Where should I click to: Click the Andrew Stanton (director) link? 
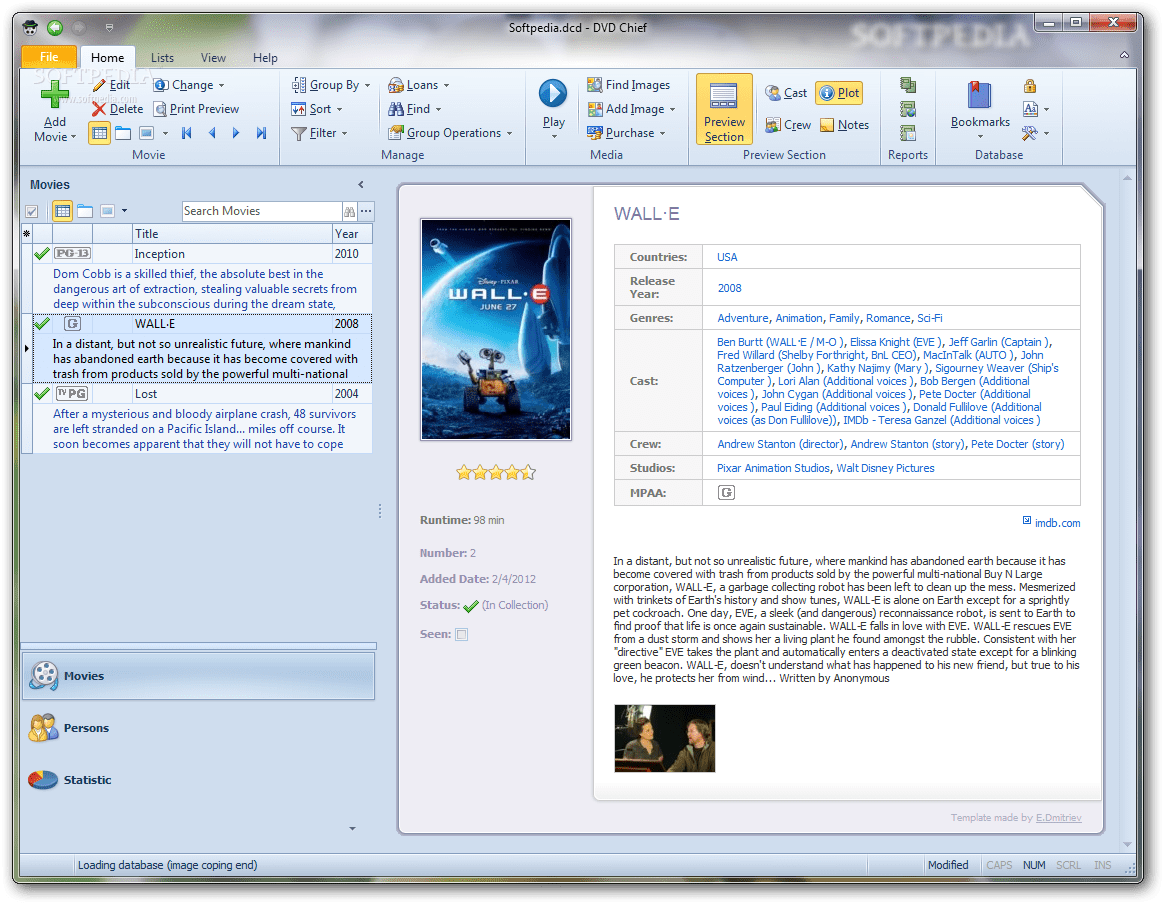[780, 444]
